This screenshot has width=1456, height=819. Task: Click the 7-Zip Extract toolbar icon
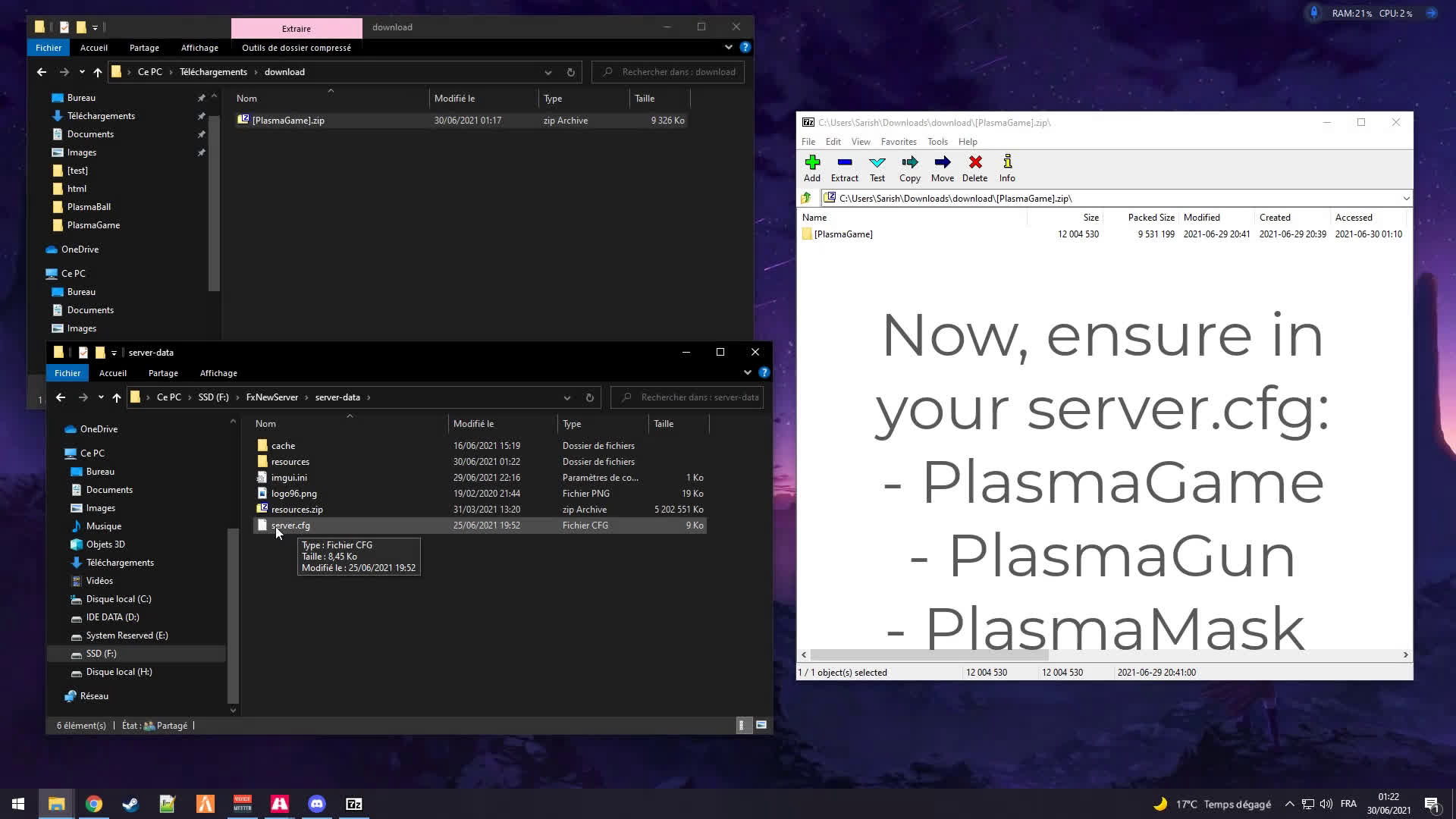pos(844,168)
